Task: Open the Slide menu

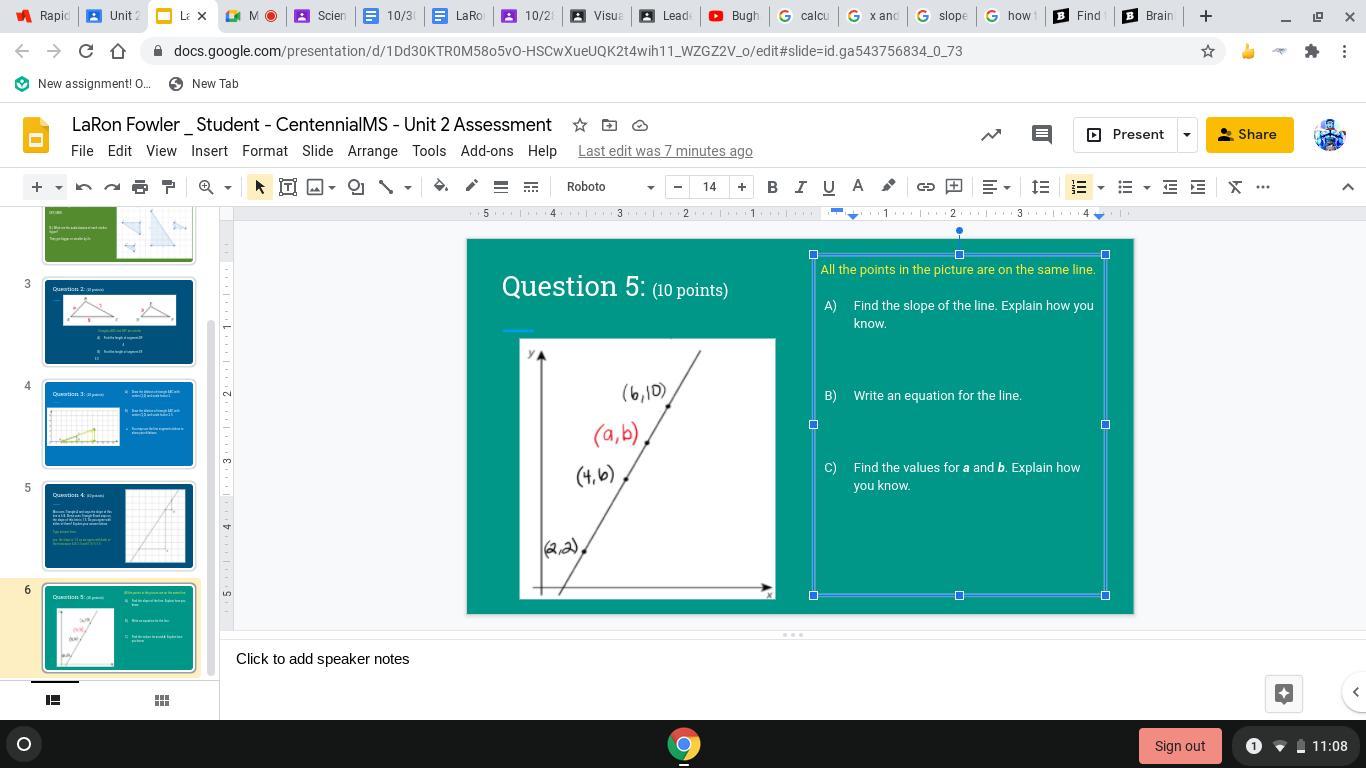Action: (317, 151)
